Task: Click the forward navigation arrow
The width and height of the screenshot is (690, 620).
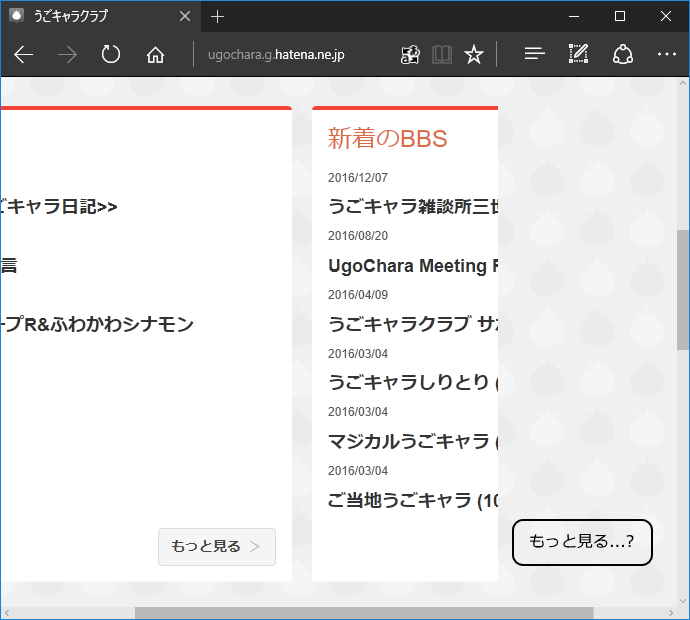Action: pos(67,55)
